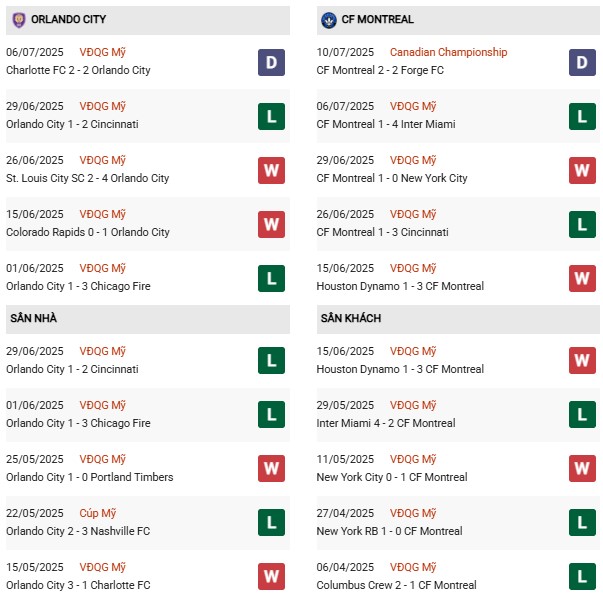Viewport: 603px width, 597px height.
Task: Click win badge for St. Louis City match
Action: [271, 170]
